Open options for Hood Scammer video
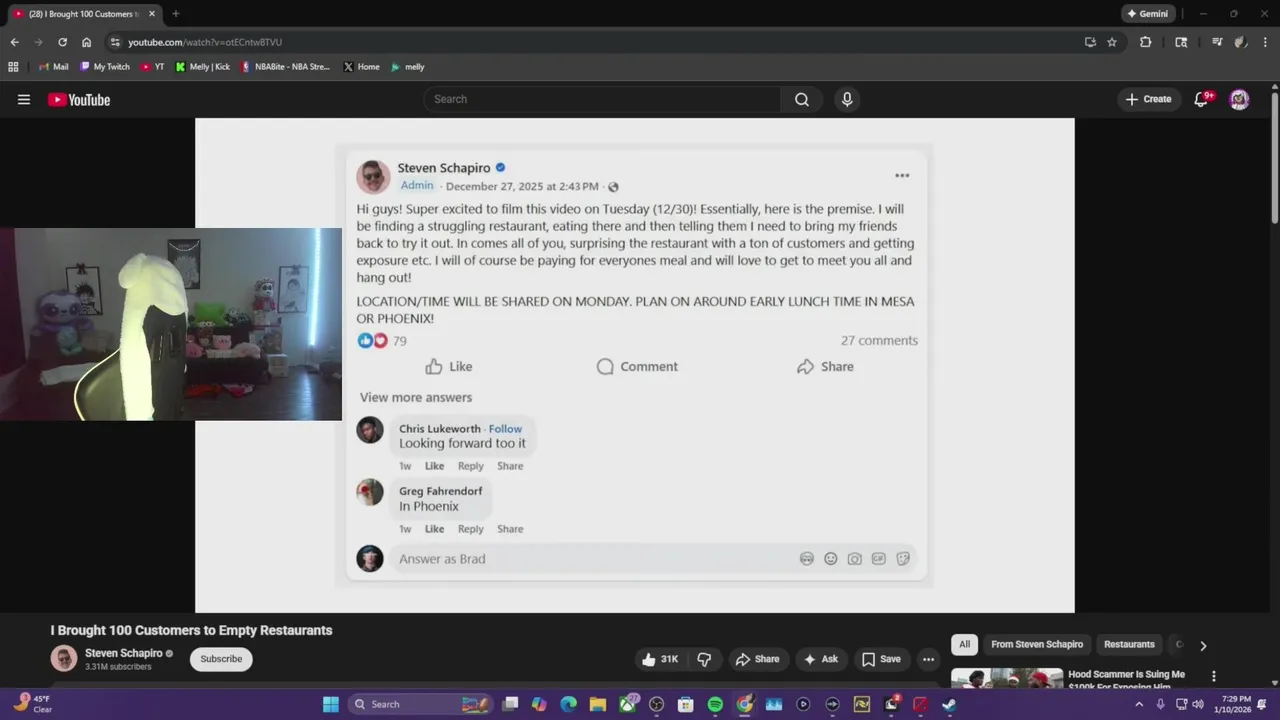 coord(1214,676)
